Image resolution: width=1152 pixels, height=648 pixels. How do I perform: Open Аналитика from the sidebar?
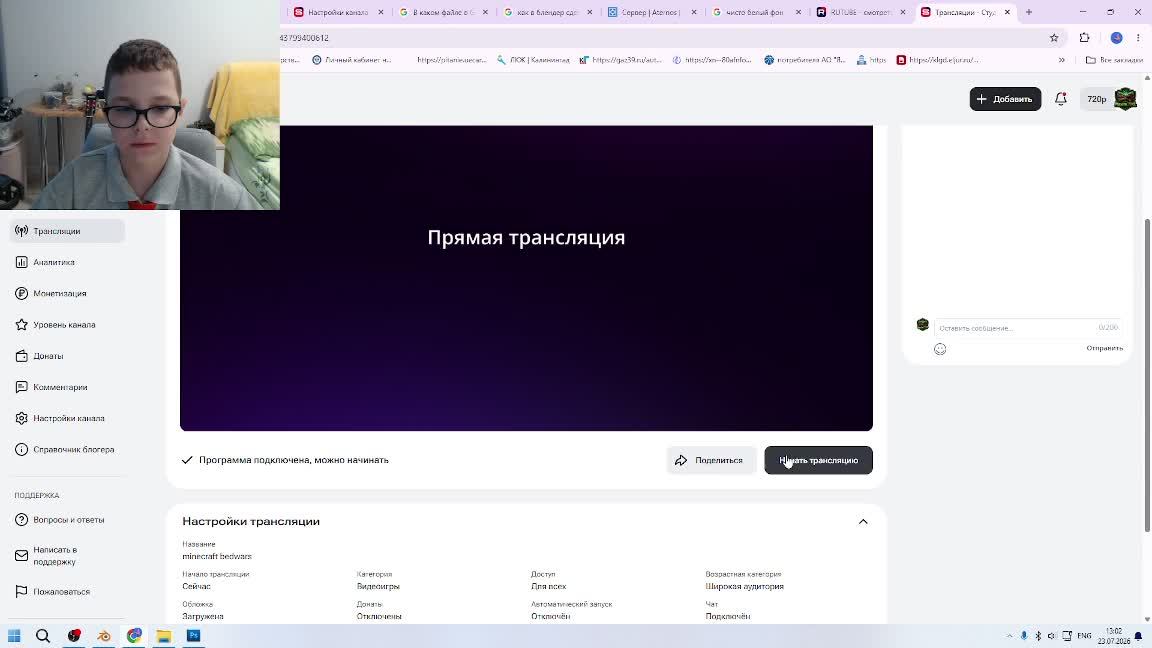tap(54, 262)
